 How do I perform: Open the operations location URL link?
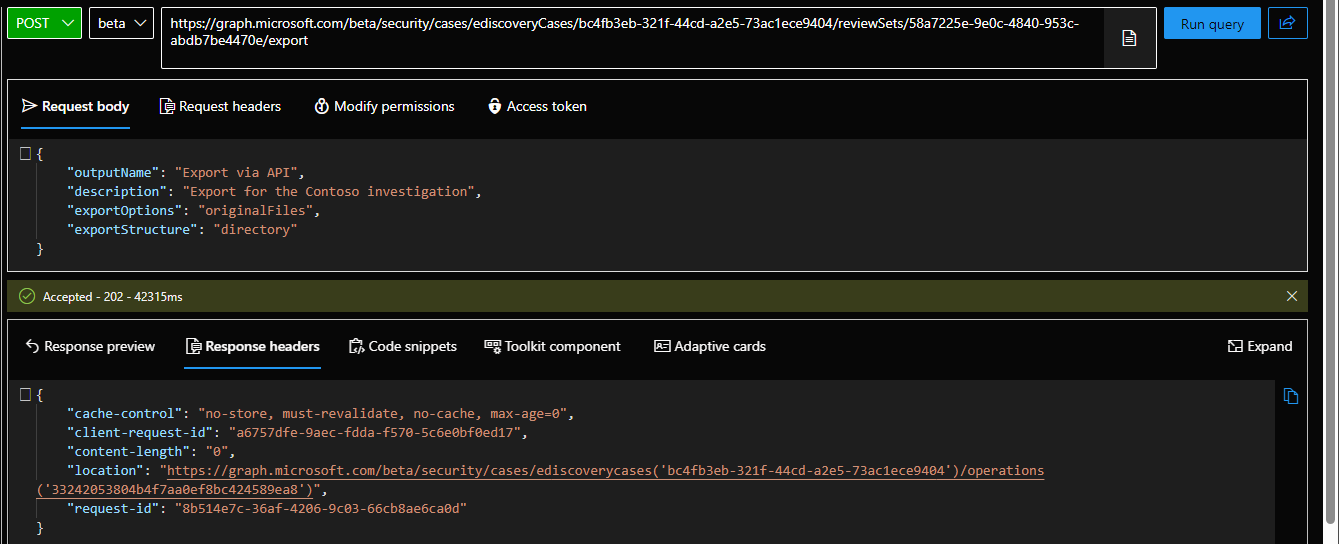click(604, 470)
